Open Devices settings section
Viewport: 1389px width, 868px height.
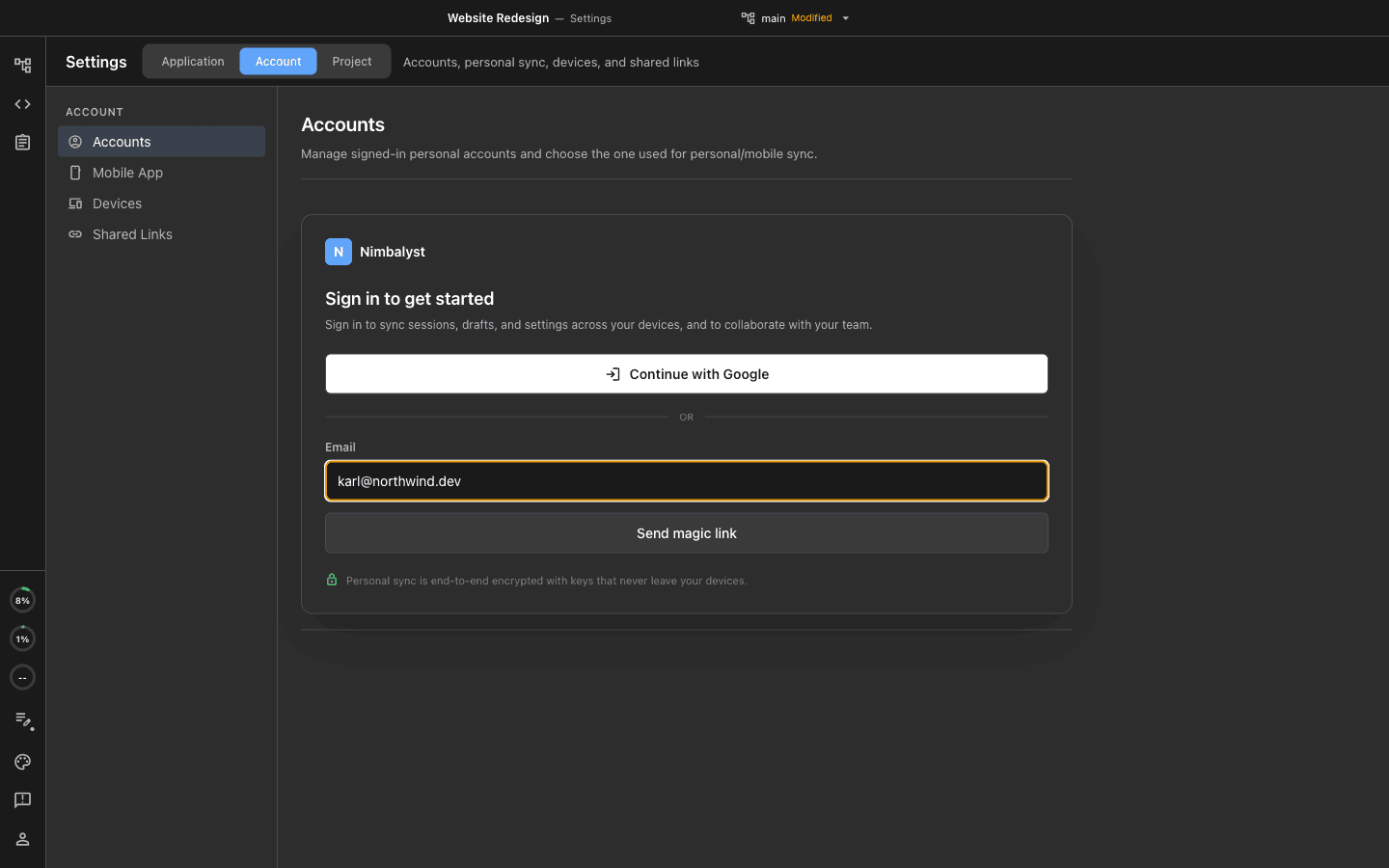tap(161, 203)
